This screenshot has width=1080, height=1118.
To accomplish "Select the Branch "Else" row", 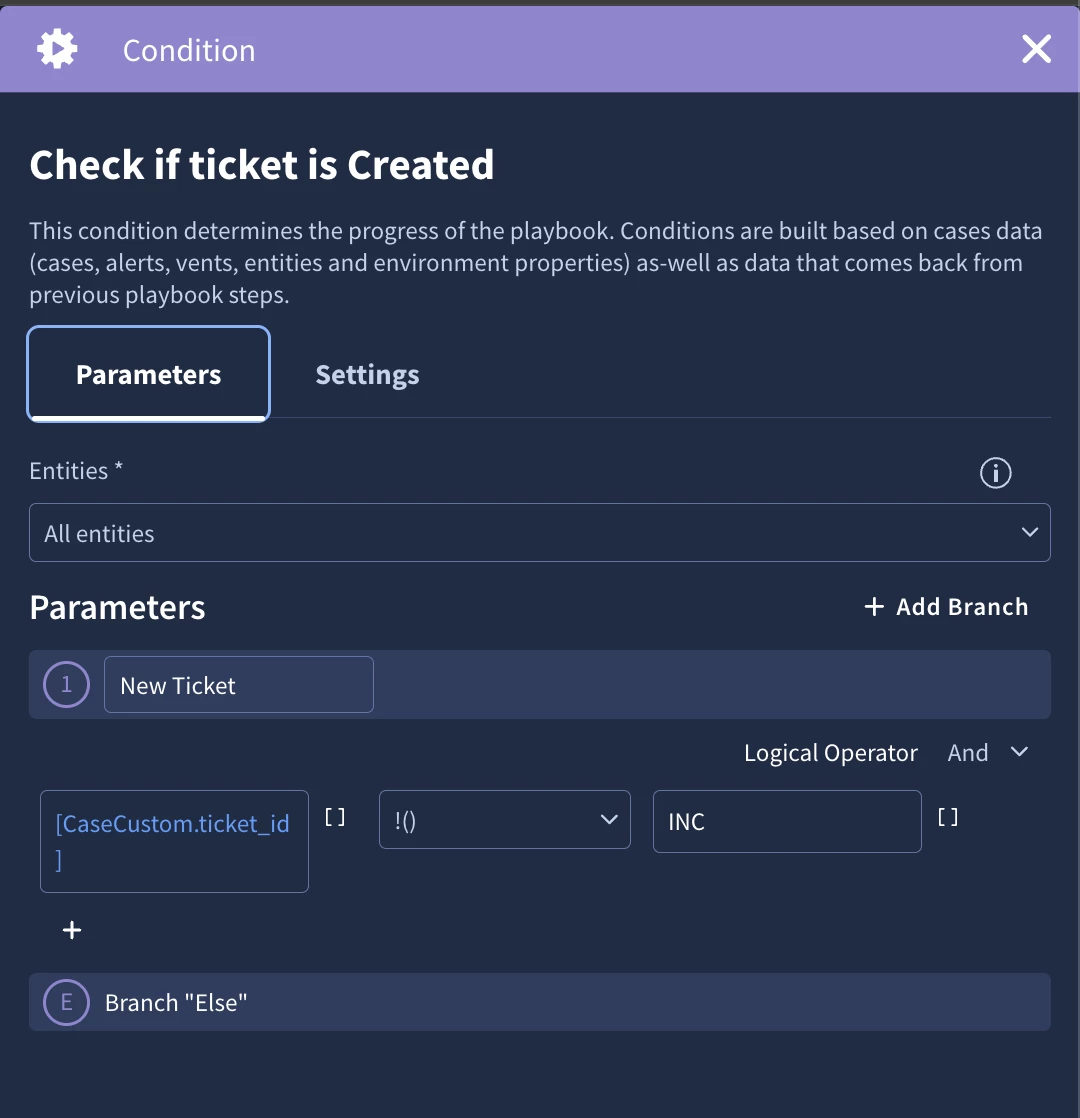I will pyautogui.click(x=540, y=1002).
